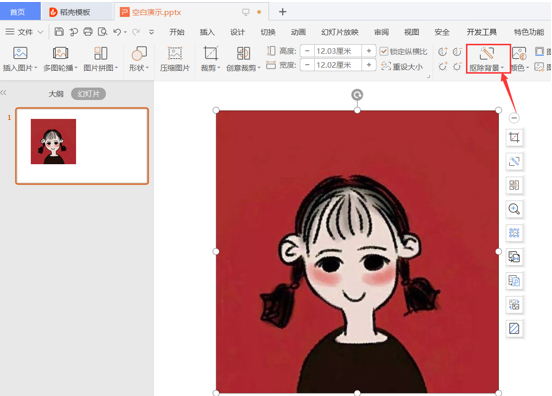Increase the 宽度 width with the plus button
Screen dimensions: 552x396
[x=369, y=65]
